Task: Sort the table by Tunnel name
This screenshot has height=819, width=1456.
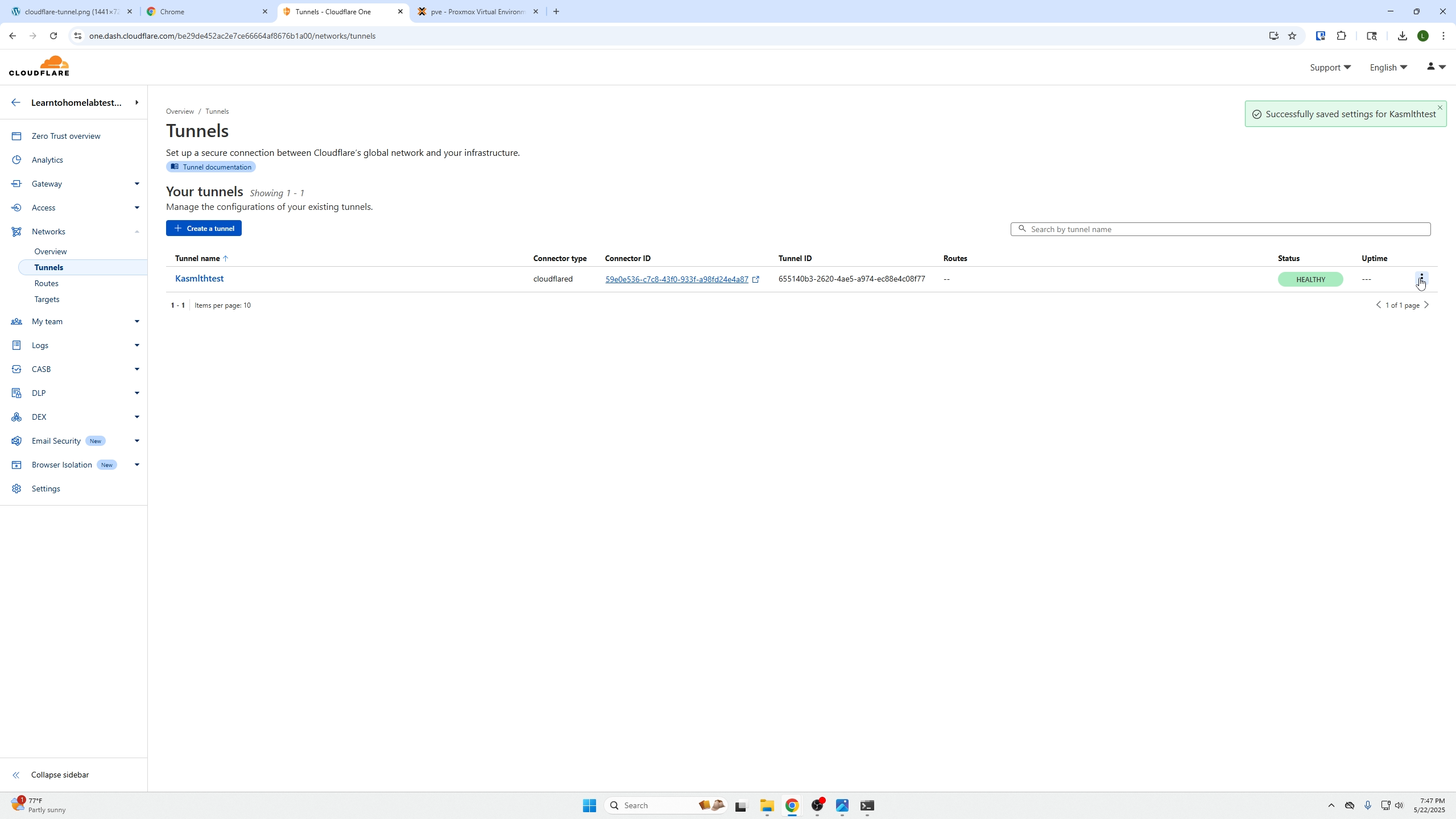Action: 200,258
